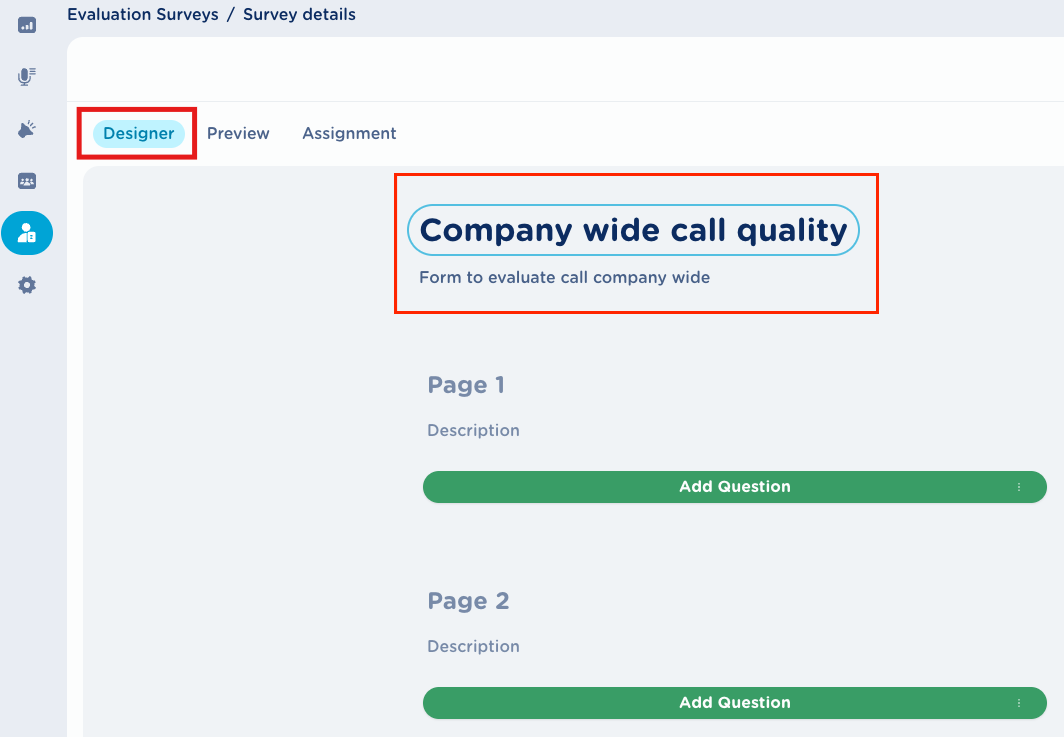The image size is (1064, 737).
Task: Open the megaphone campaigns icon in sidebar
Action: pos(27,129)
